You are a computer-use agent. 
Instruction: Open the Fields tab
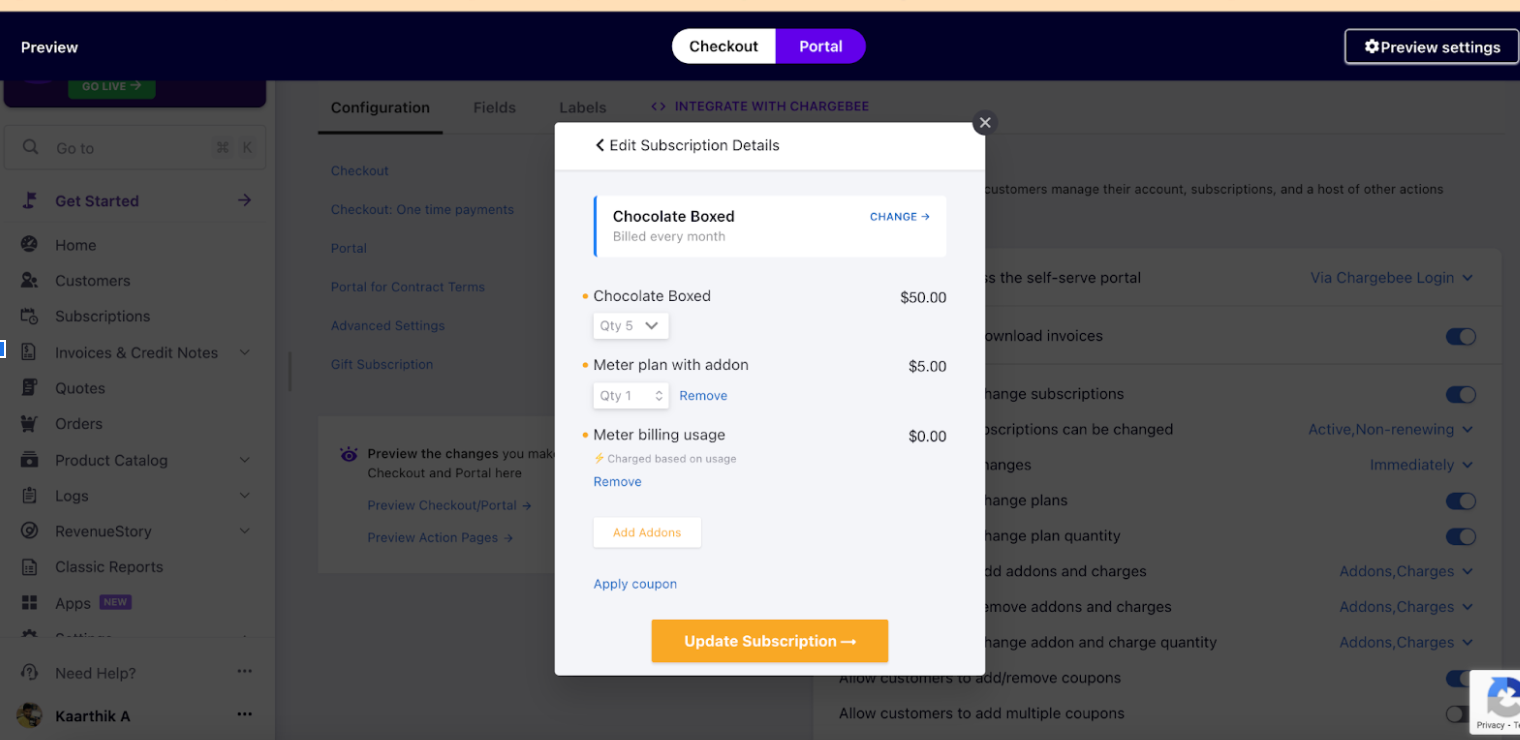click(494, 107)
